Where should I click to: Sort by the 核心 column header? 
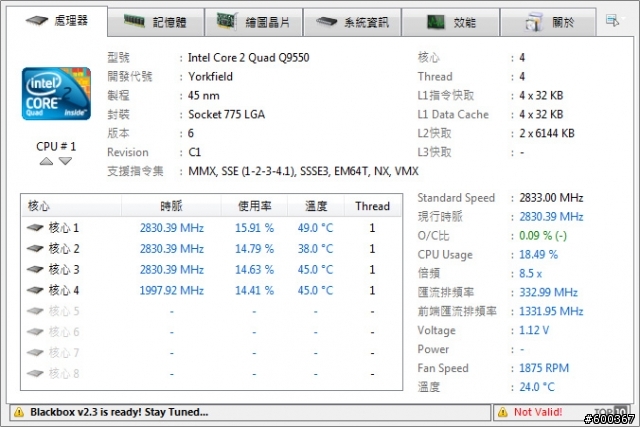click(x=71, y=206)
